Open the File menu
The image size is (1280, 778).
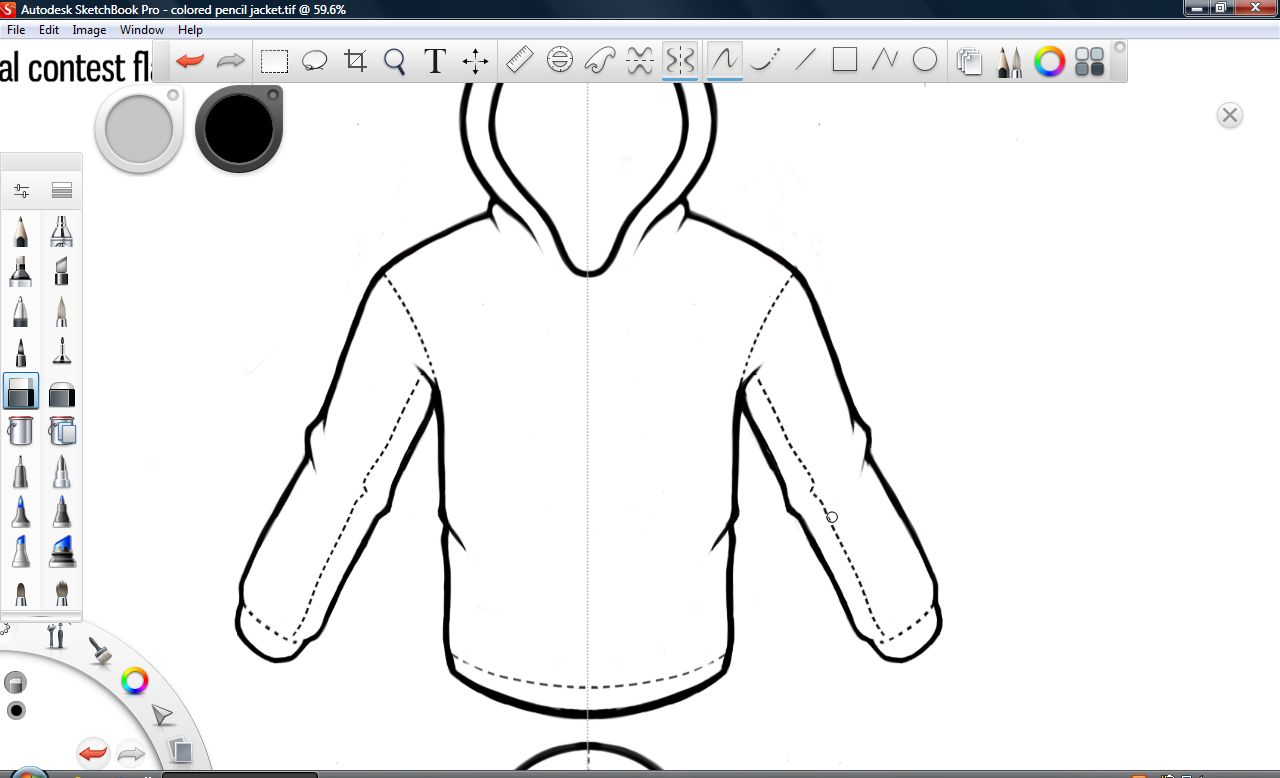(x=16, y=30)
